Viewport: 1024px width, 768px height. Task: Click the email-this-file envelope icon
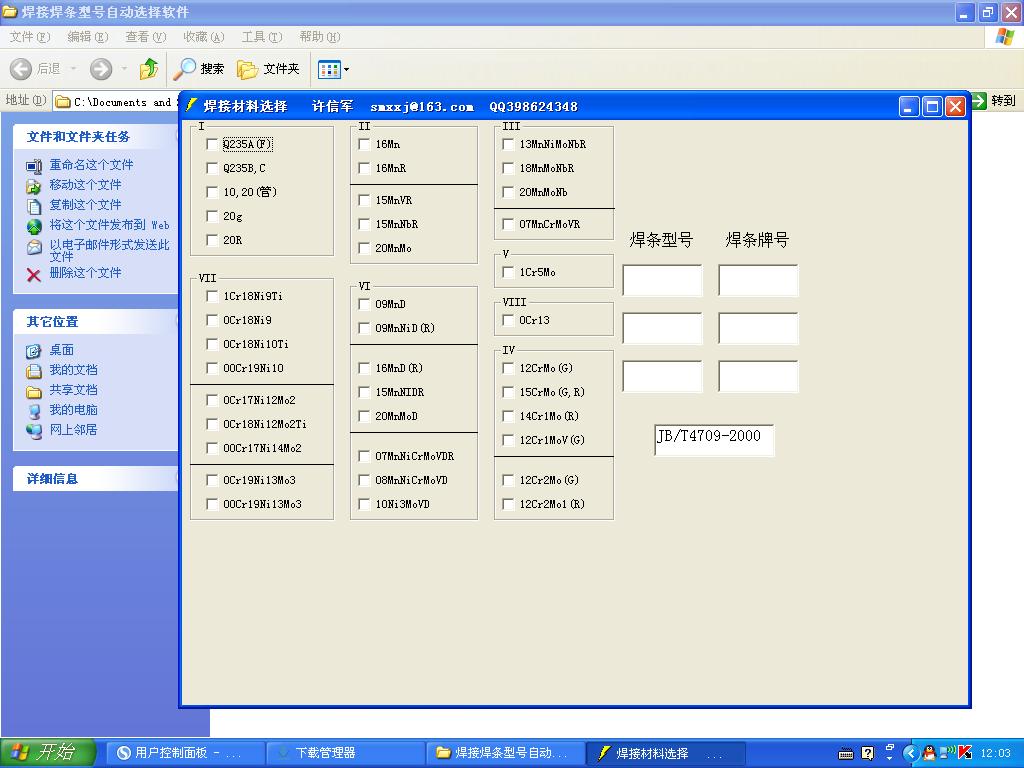click(x=34, y=248)
